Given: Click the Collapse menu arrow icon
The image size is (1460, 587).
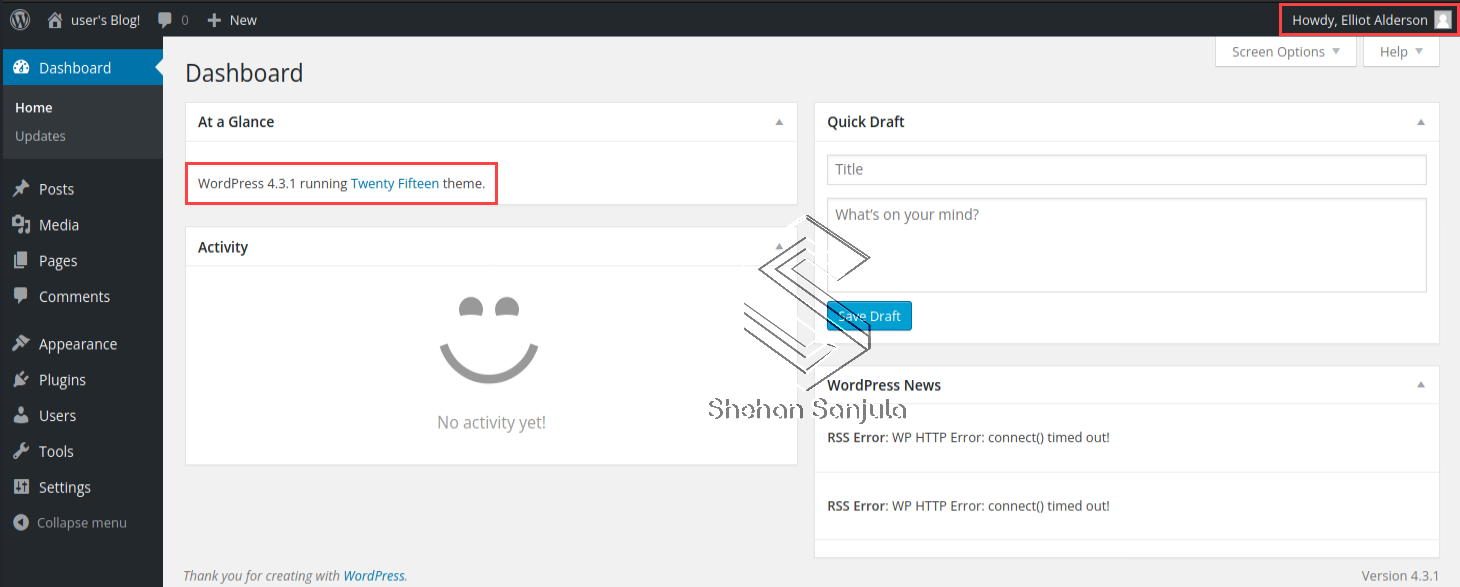Looking at the screenshot, I should pos(21,523).
